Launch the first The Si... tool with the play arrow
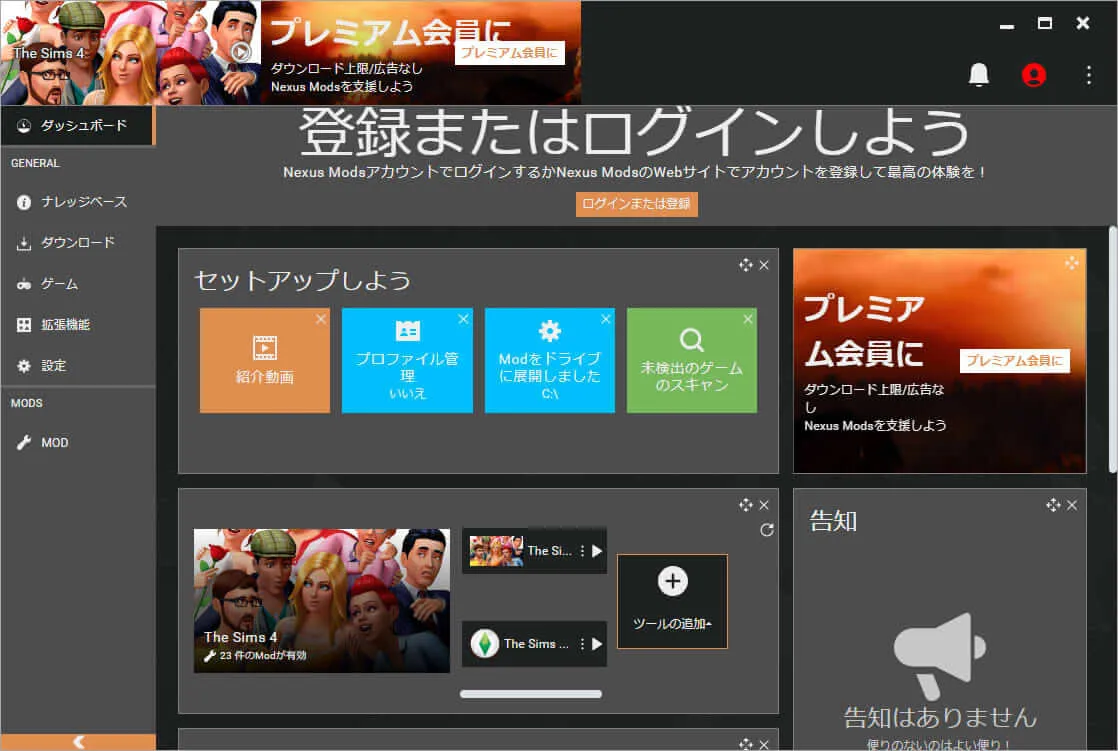This screenshot has height=751, width=1118. click(597, 551)
